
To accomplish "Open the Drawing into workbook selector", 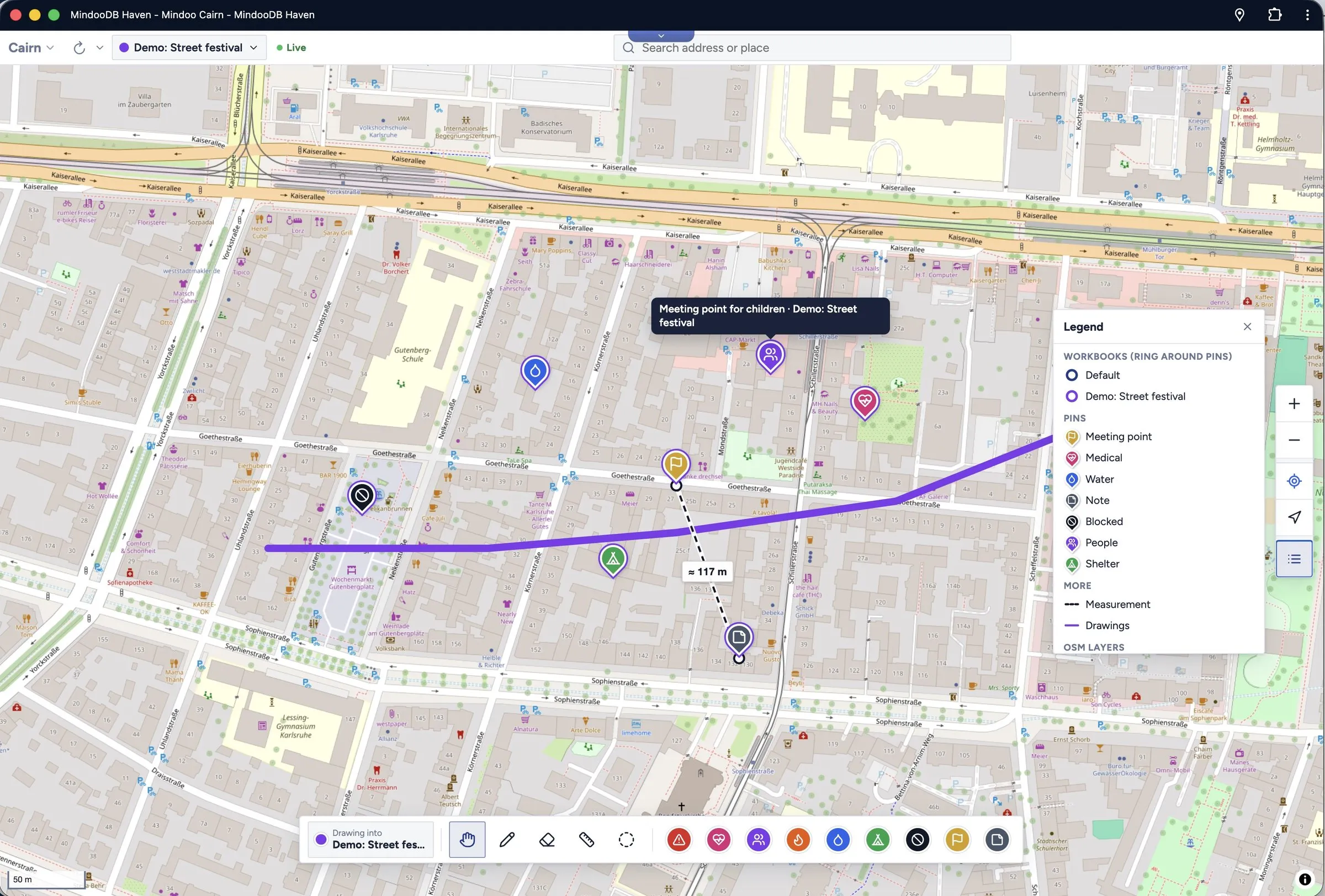I will point(370,839).
